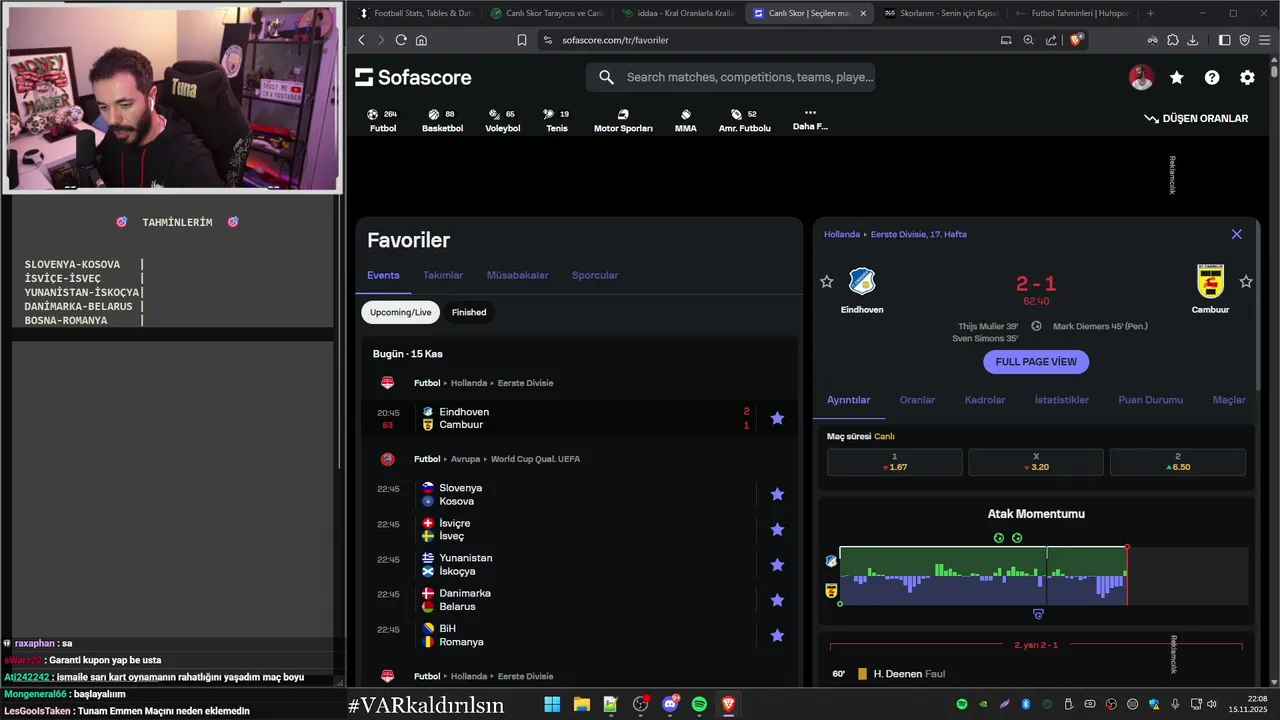Select the Amr. Futbolu category
1280x720 pixels.
click(745, 121)
